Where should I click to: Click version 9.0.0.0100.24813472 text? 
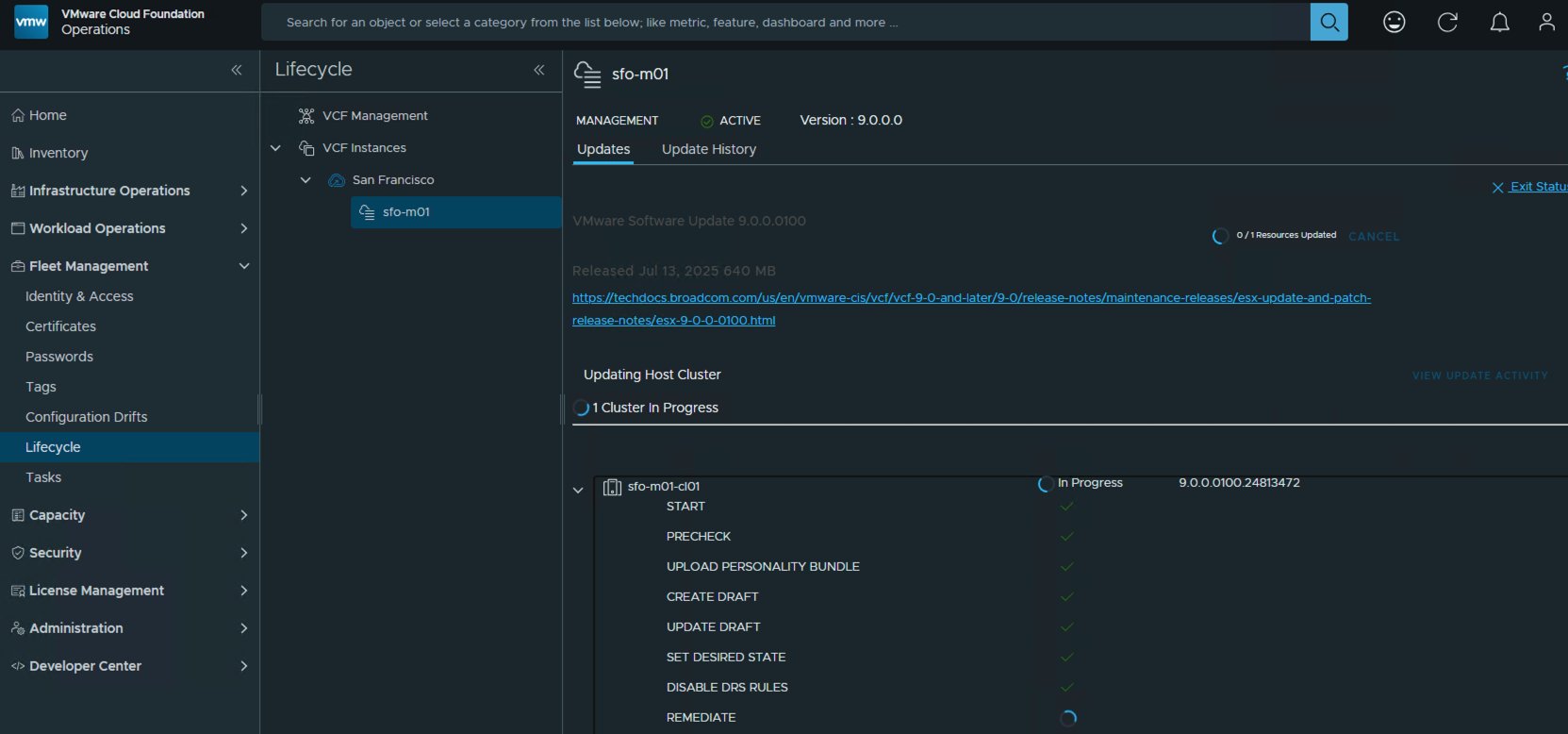click(x=1239, y=483)
